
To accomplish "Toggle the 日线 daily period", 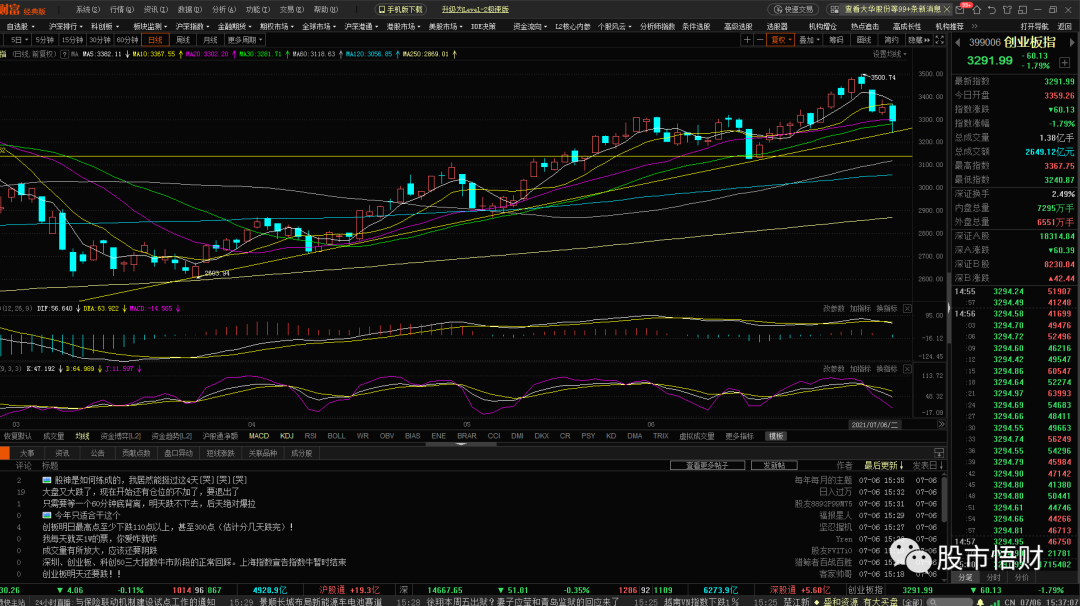I will click(x=156, y=40).
